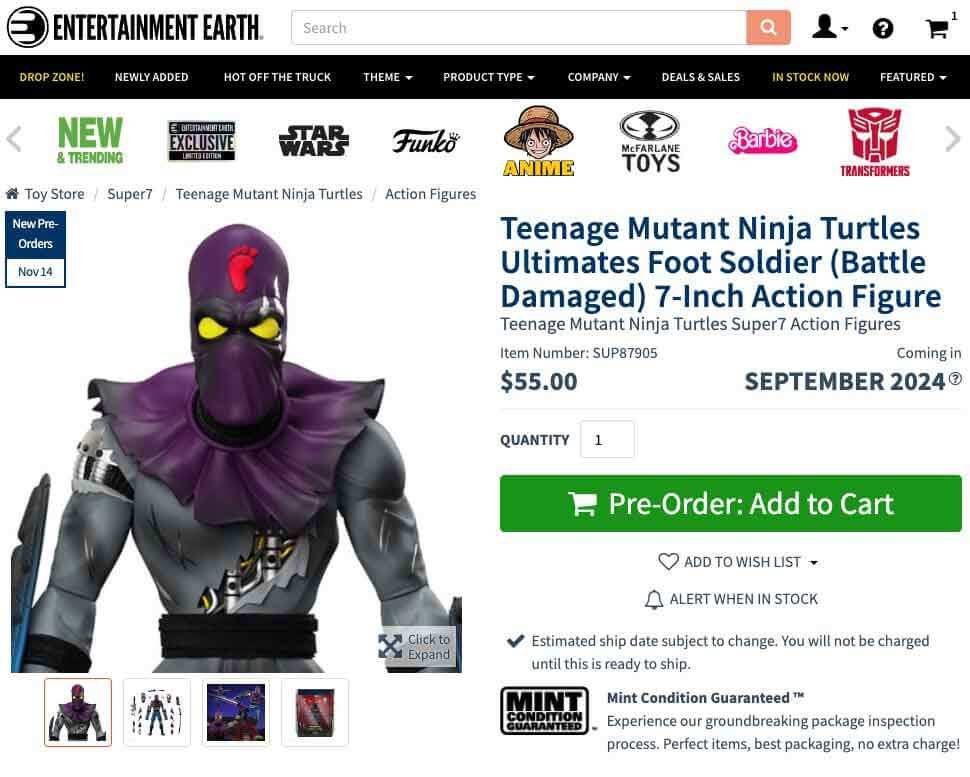Open the Theme dropdown menu

coord(387,76)
